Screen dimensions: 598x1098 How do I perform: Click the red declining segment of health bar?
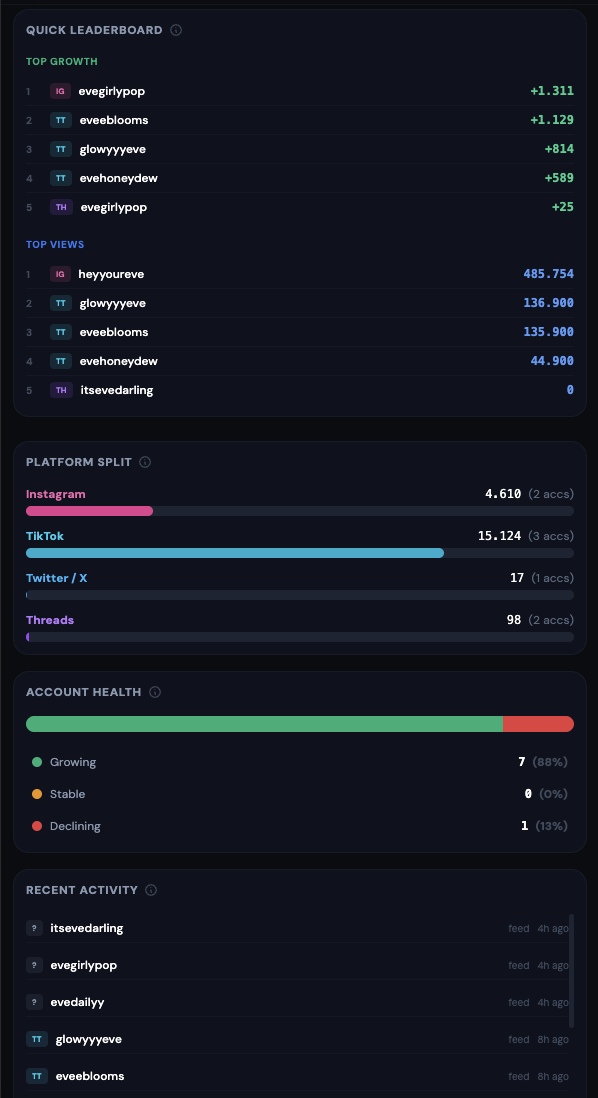point(538,724)
